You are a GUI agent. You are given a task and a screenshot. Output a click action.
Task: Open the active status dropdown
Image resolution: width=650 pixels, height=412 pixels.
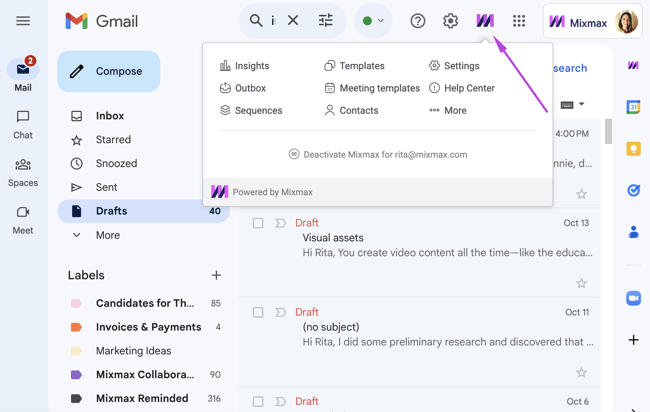373,20
